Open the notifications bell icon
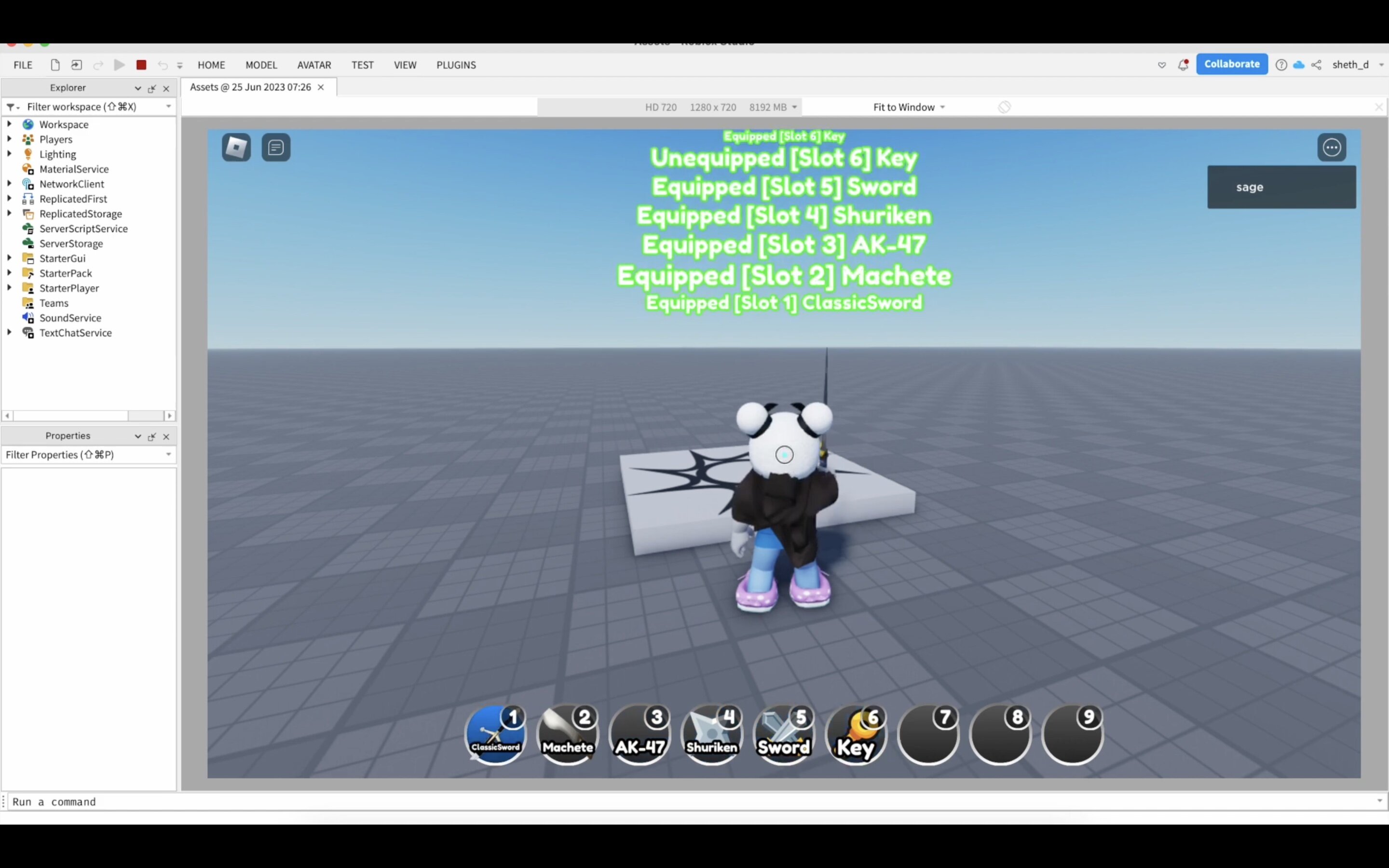 1183,65
